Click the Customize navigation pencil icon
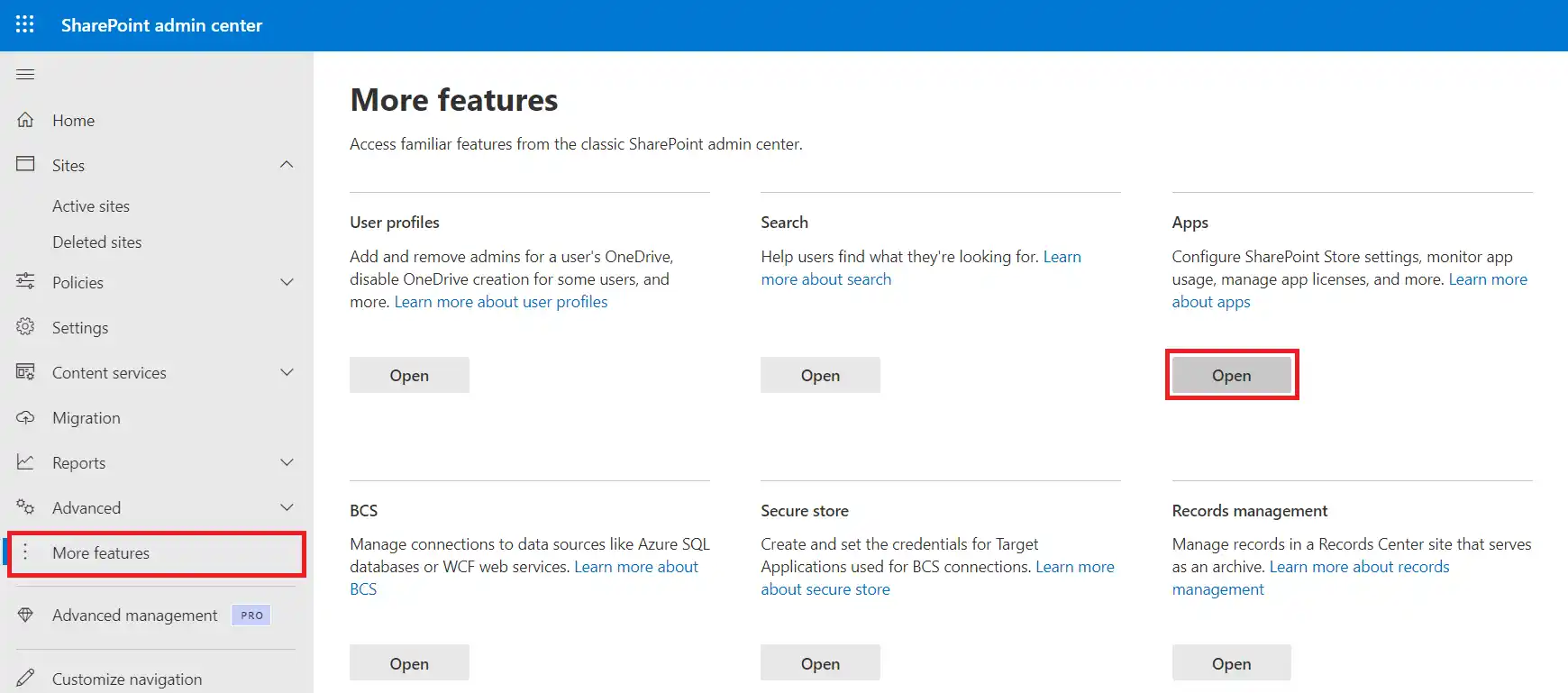The image size is (1568, 693). coord(25,678)
